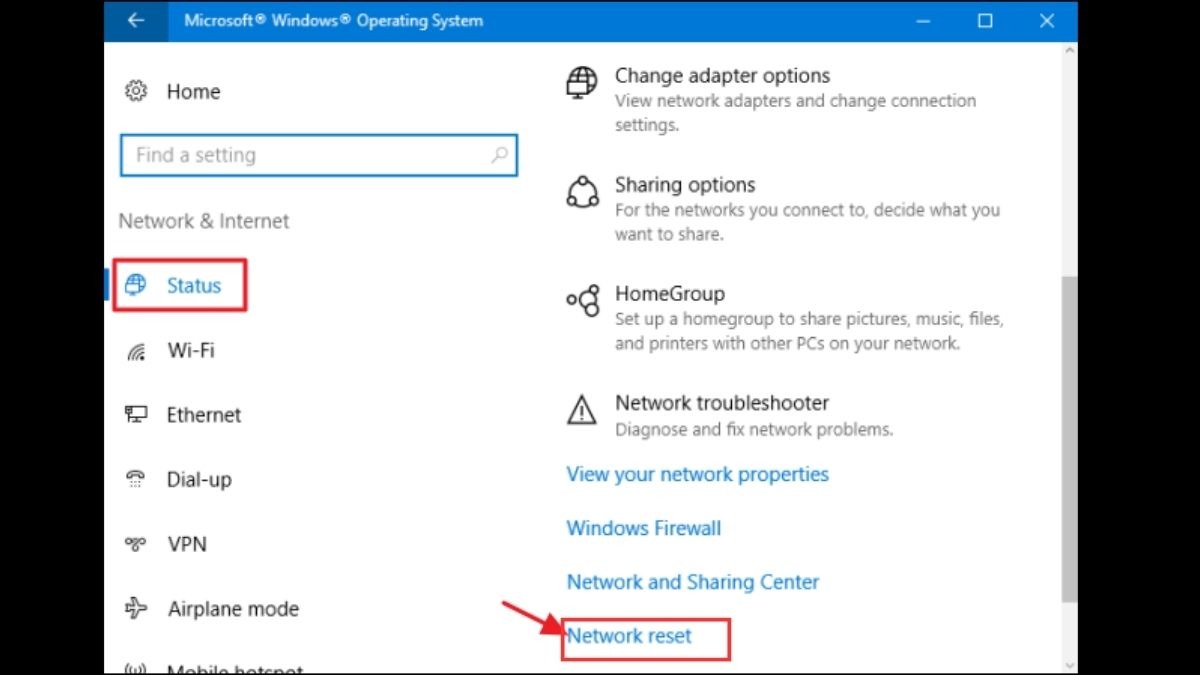Open Sharing options icon

tap(582, 191)
